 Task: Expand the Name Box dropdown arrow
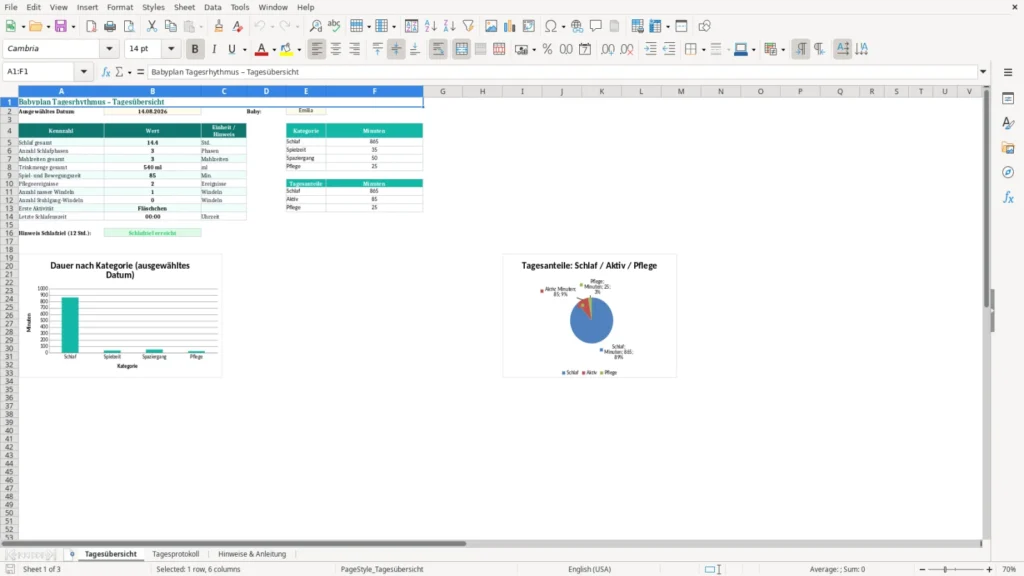pos(84,72)
